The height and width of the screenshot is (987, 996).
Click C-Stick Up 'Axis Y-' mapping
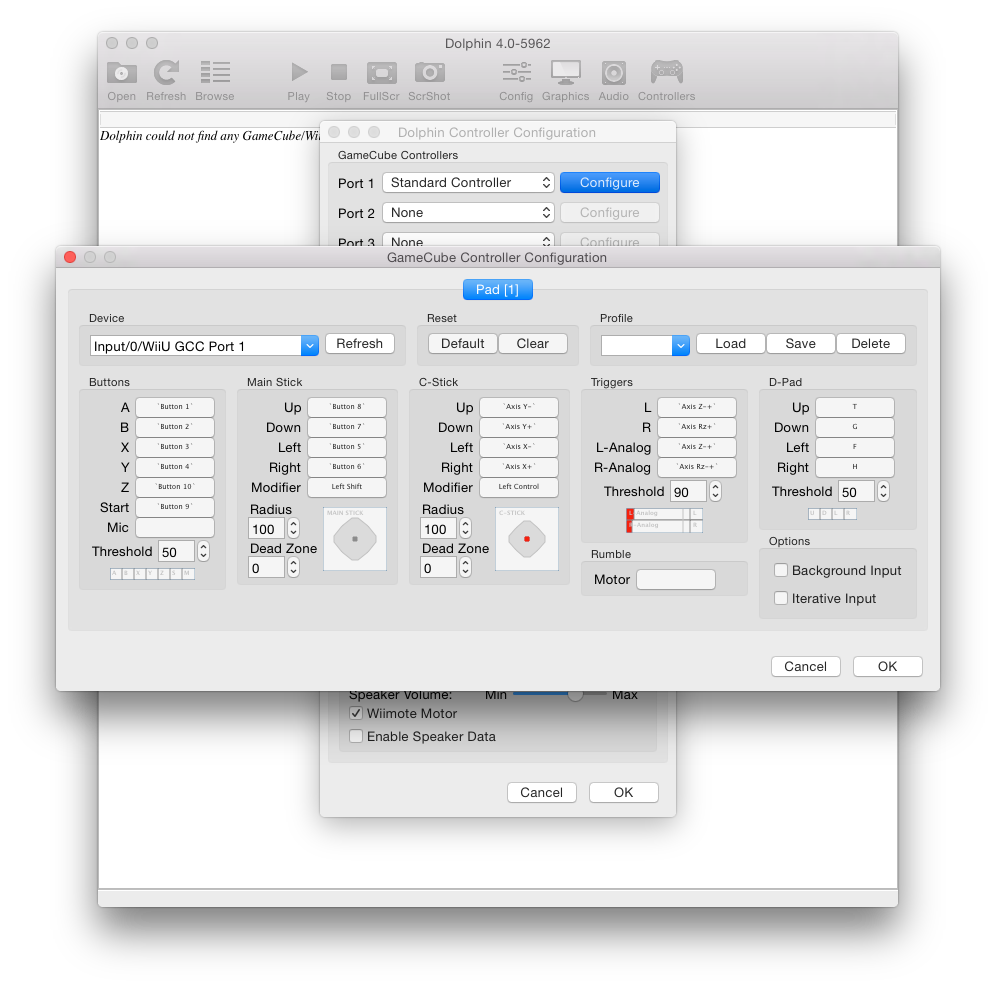coord(519,407)
